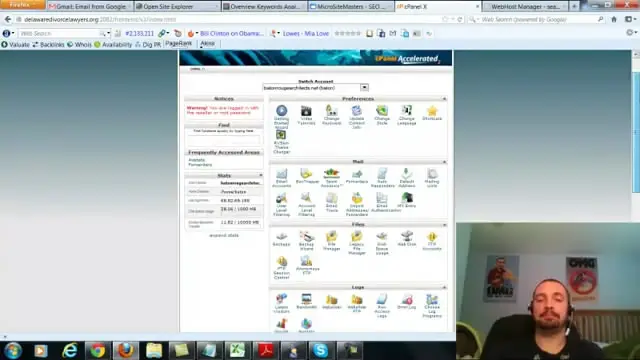Open the Forwarders frequently accessed link
The width and height of the screenshot is (640, 360).
pyautogui.click(x=200, y=164)
